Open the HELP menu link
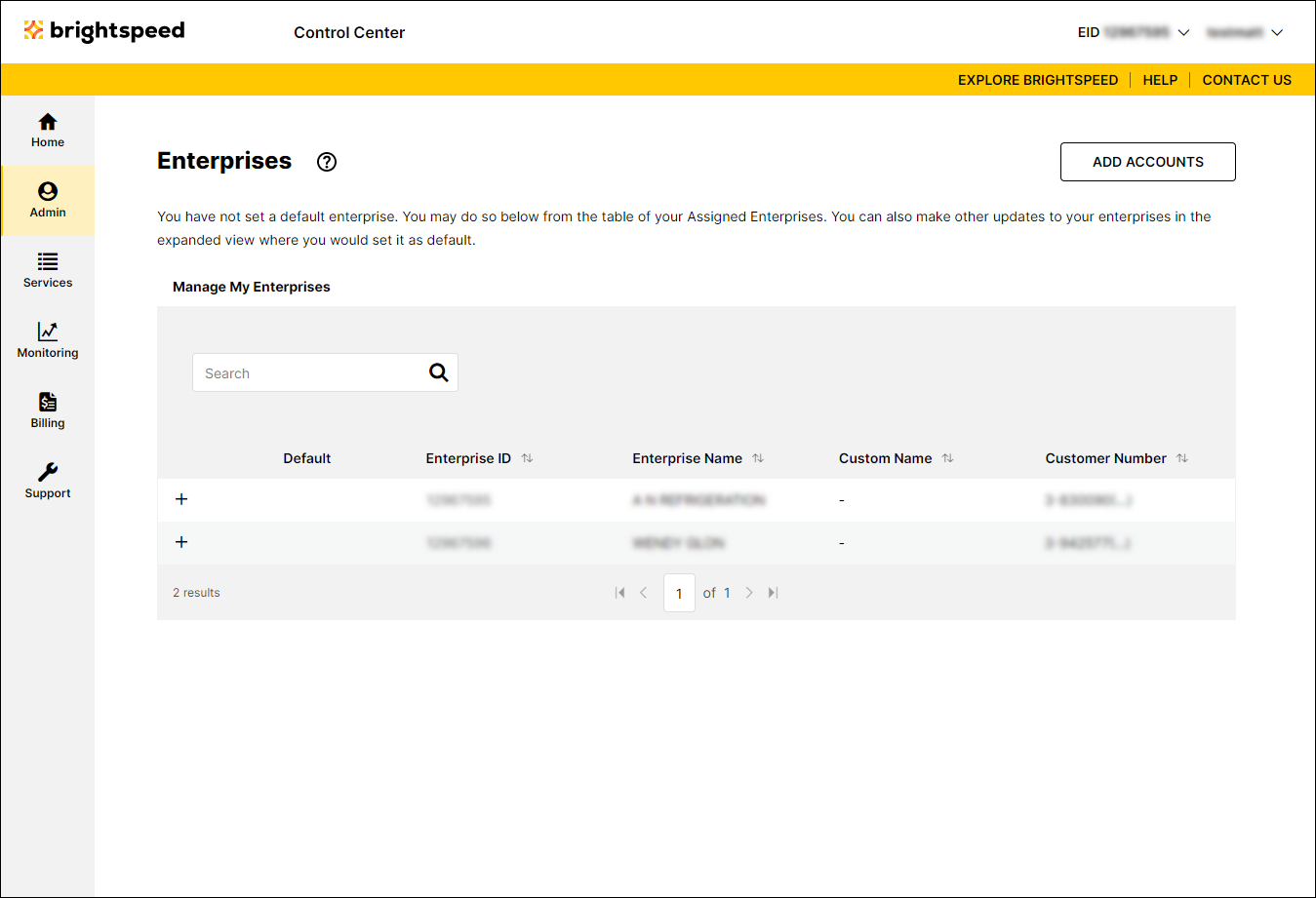The height and width of the screenshot is (898, 1316). 1160,80
